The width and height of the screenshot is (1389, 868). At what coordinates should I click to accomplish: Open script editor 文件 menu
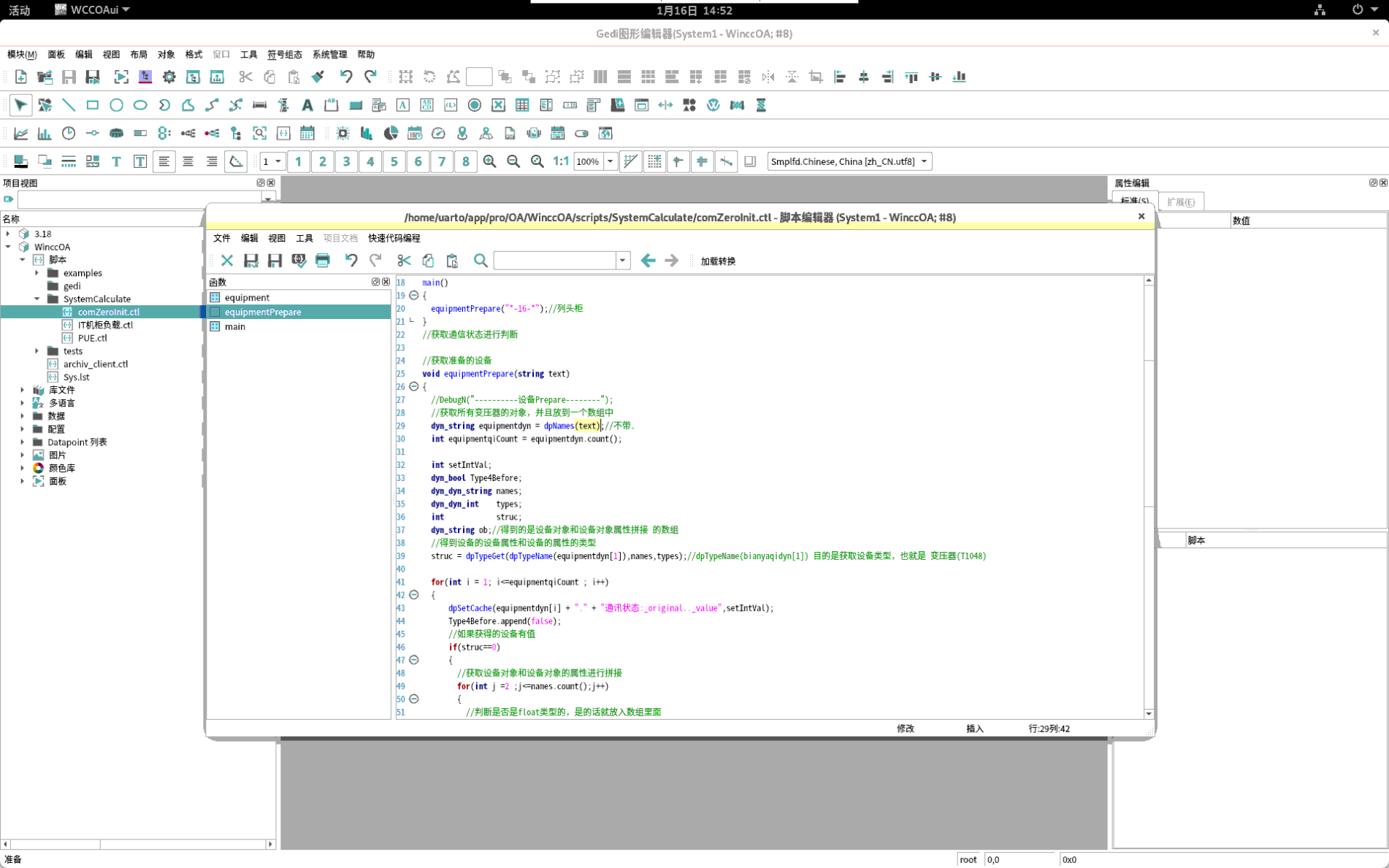click(x=222, y=238)
